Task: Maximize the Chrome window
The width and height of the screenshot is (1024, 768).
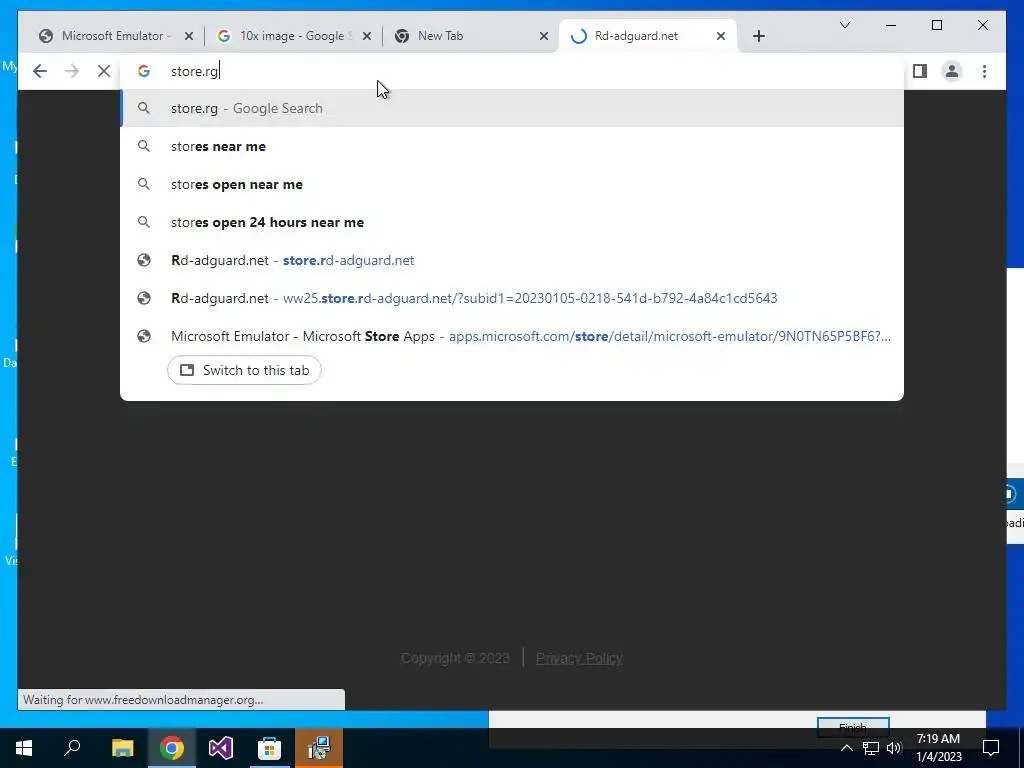Action: (x=936, y=25)
